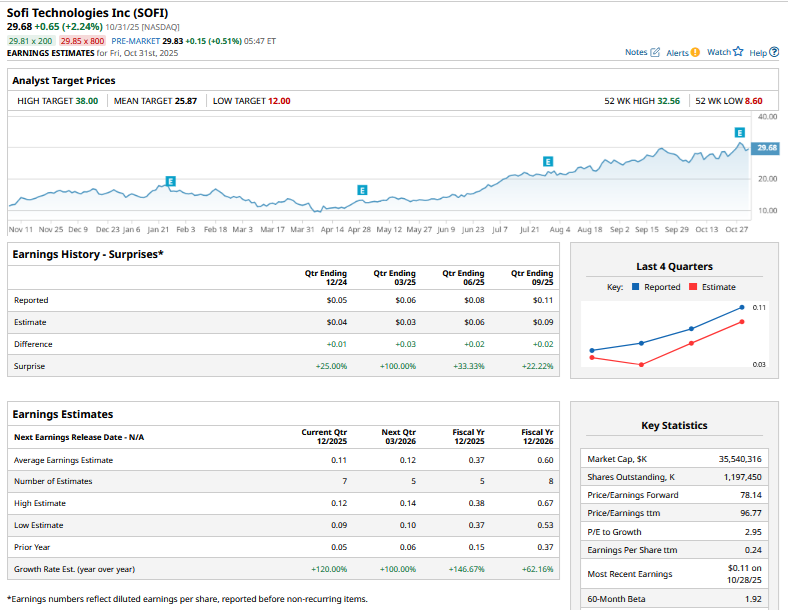Open the Notes edit icon

click(x=655, y=52)
